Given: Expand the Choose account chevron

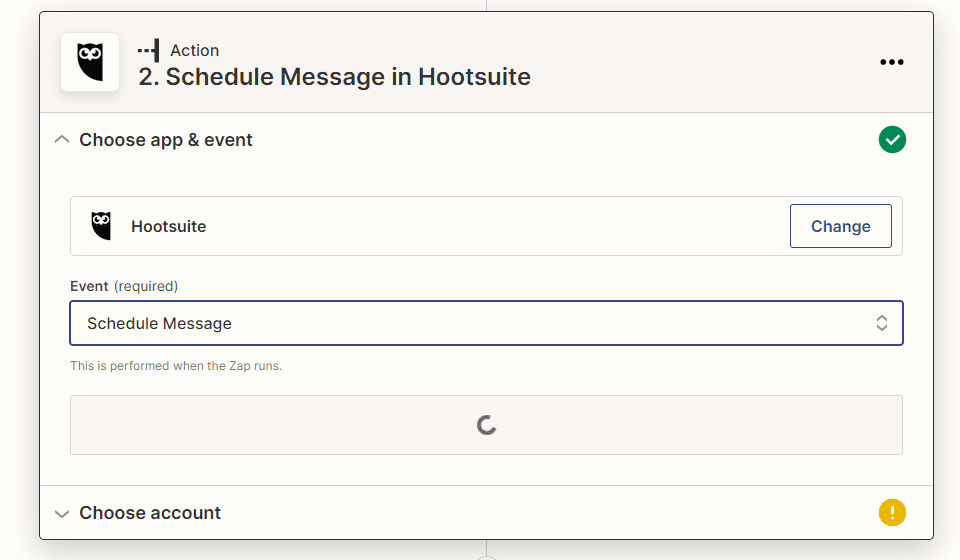Looking at the screenshot, I should 62,513.
